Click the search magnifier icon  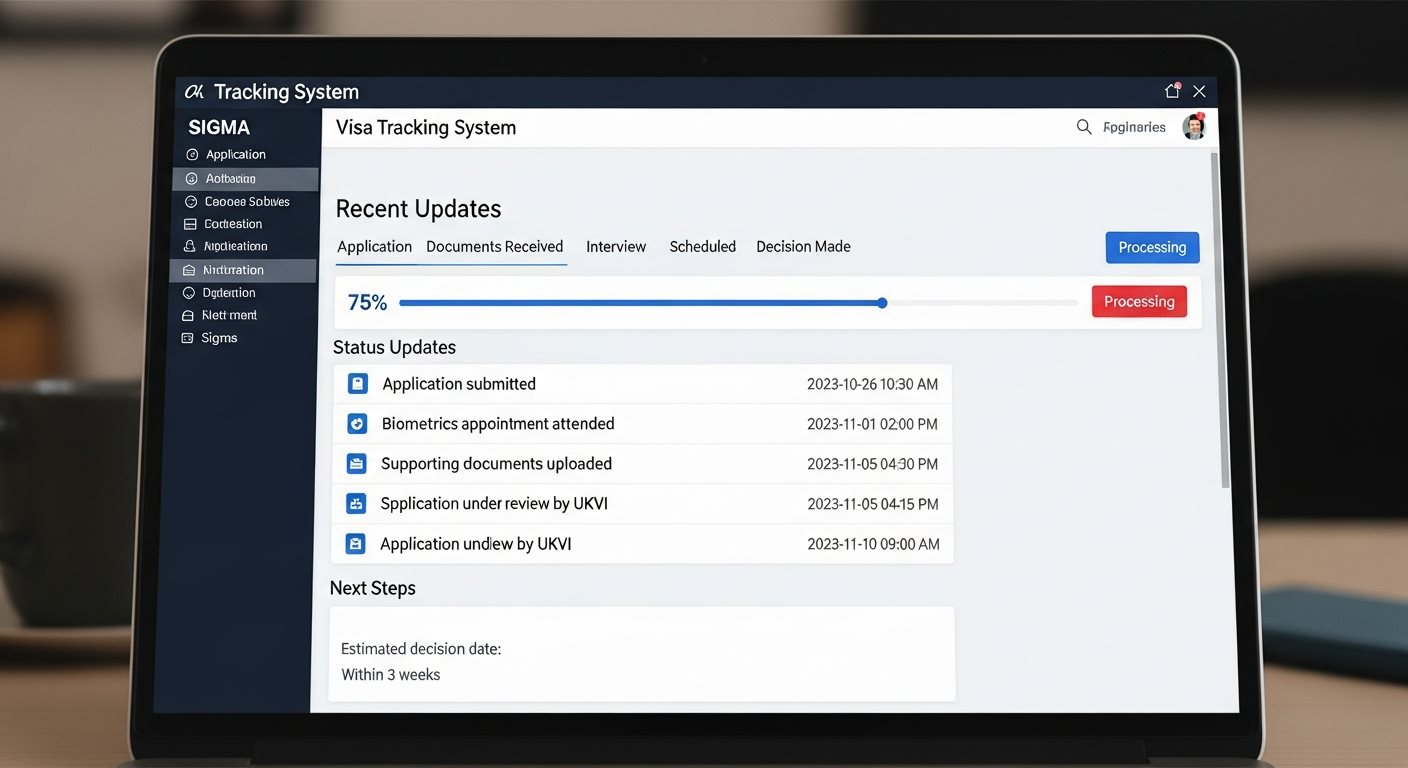pos(1083,127)
